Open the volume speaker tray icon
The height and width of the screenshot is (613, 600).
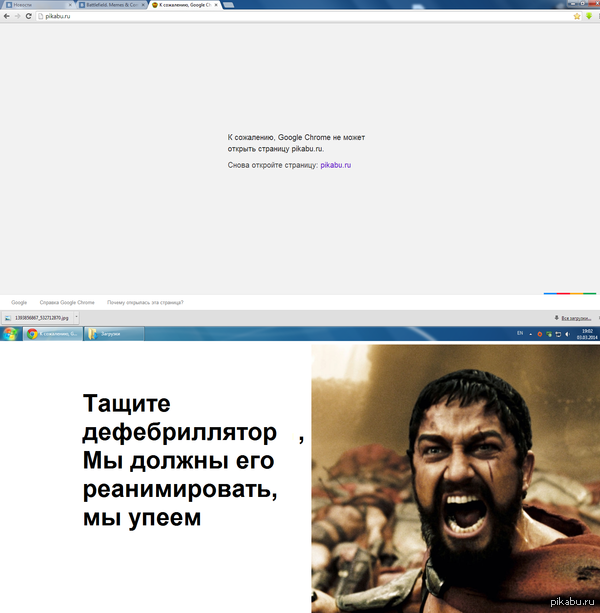[568, 334]
